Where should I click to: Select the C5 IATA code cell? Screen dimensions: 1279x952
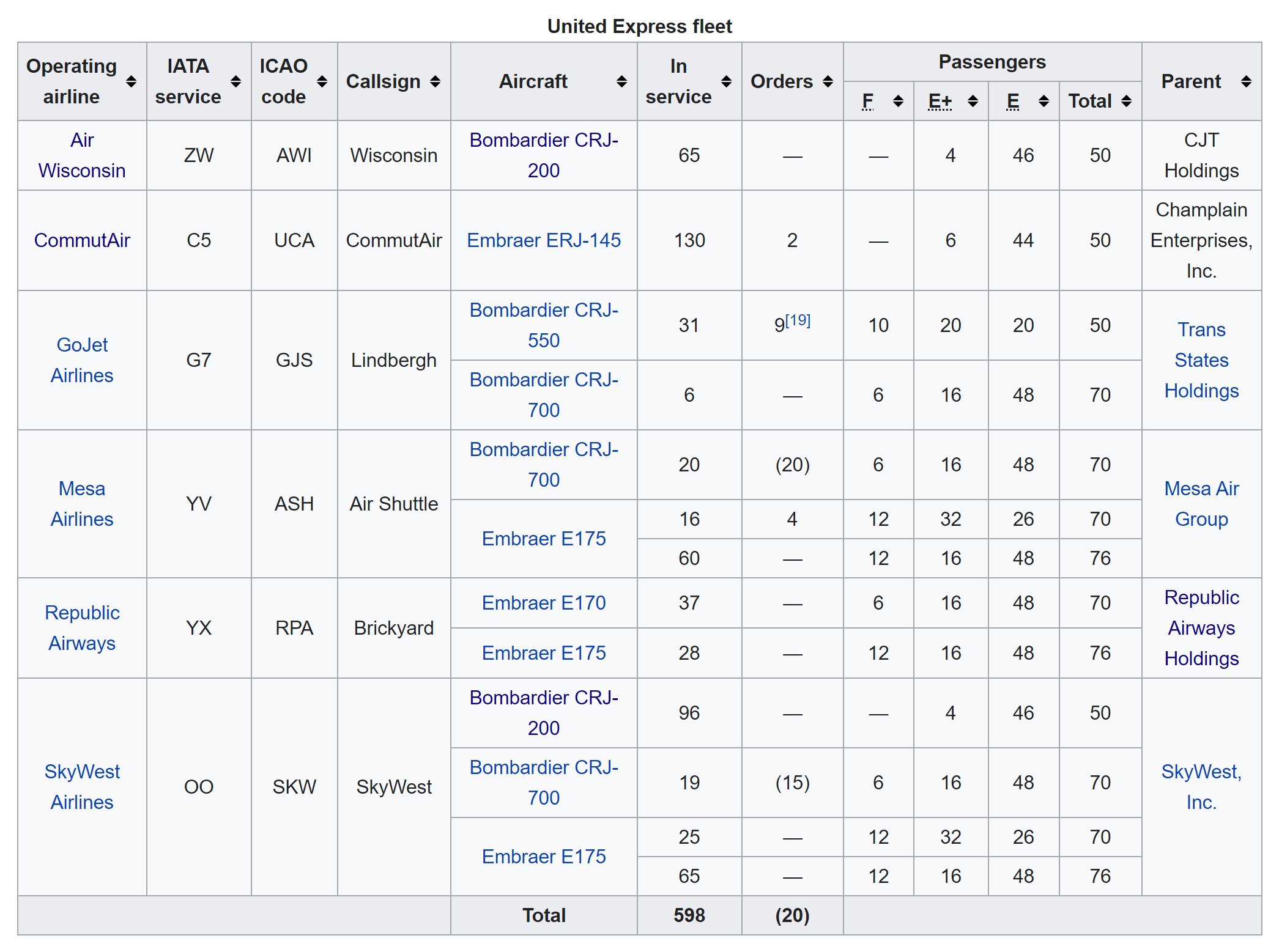[x=199, y=240]
